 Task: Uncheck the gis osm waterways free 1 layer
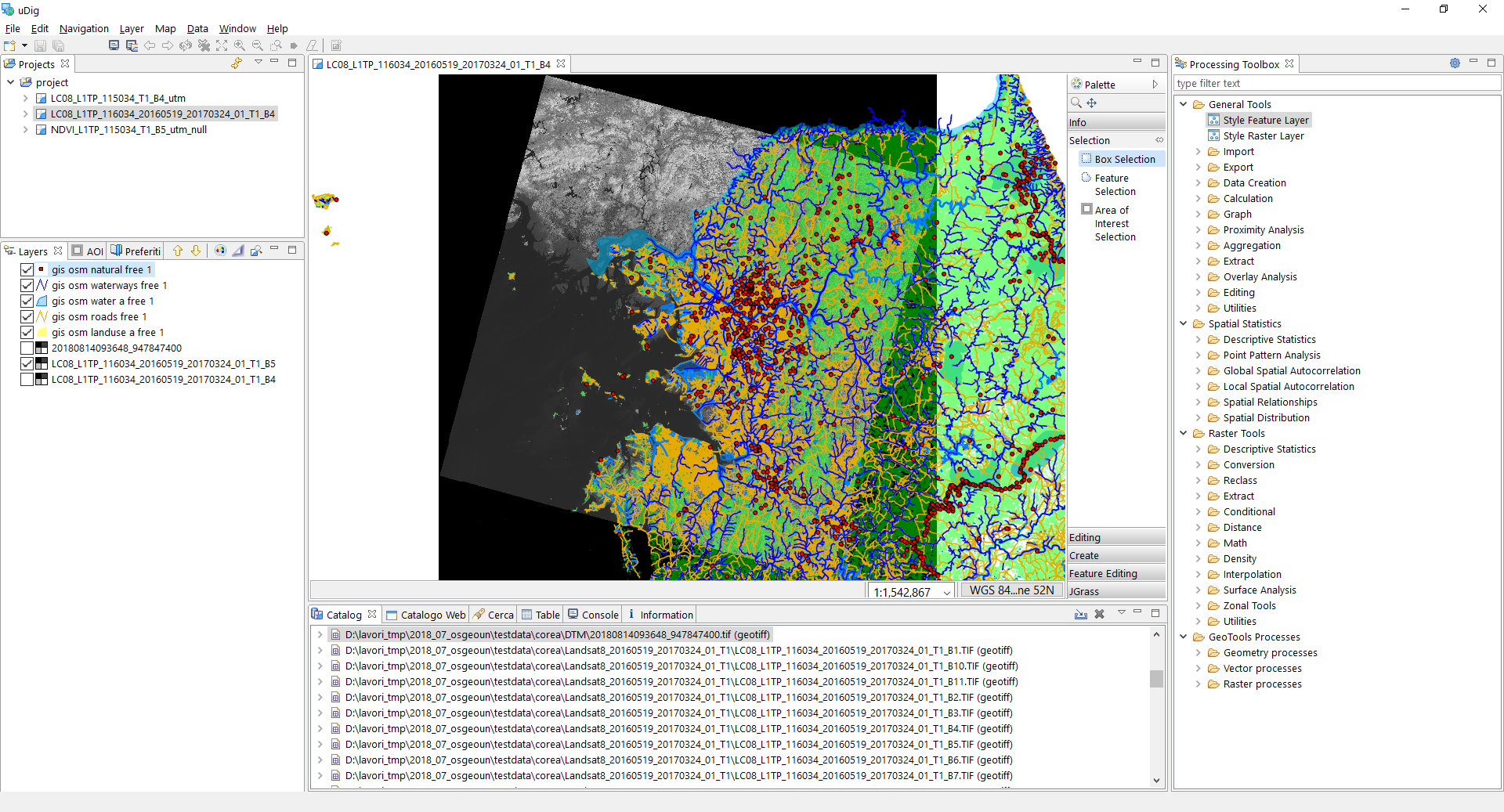tap(27, 286)
